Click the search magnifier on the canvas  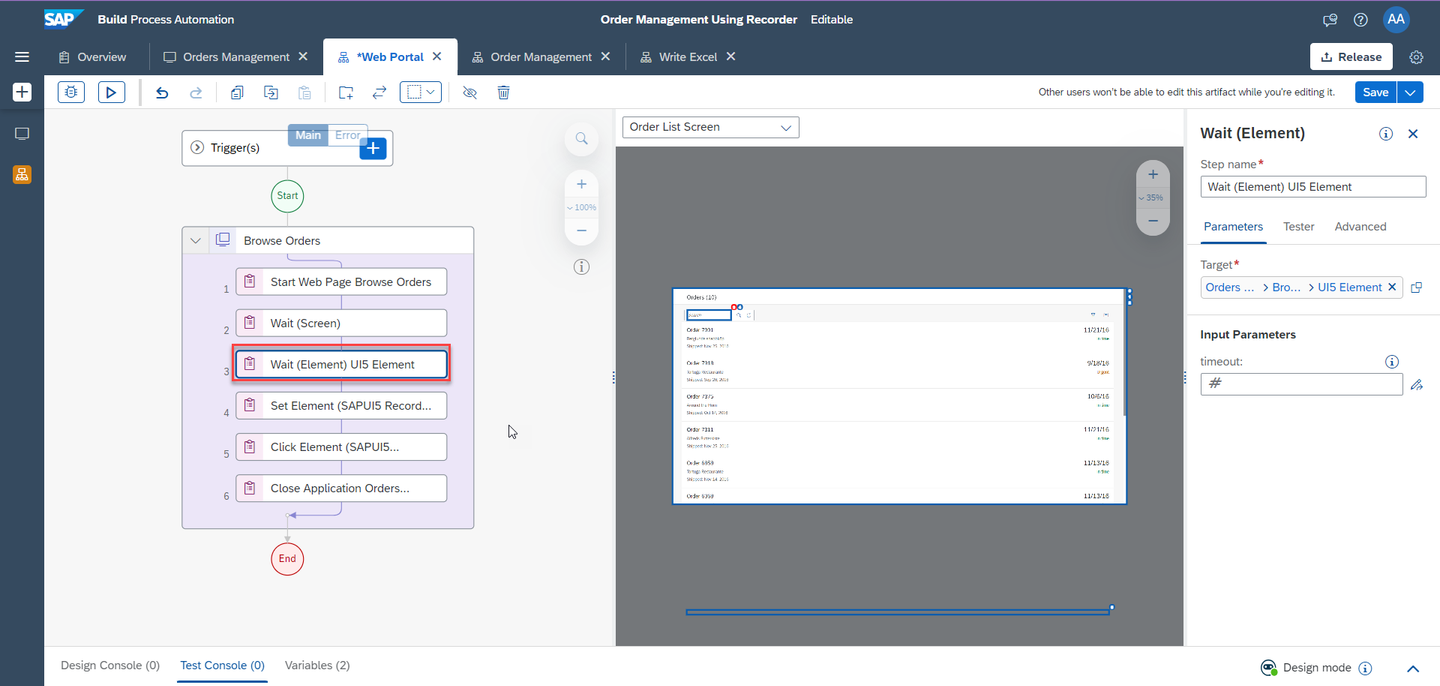(x=581, y=139)
